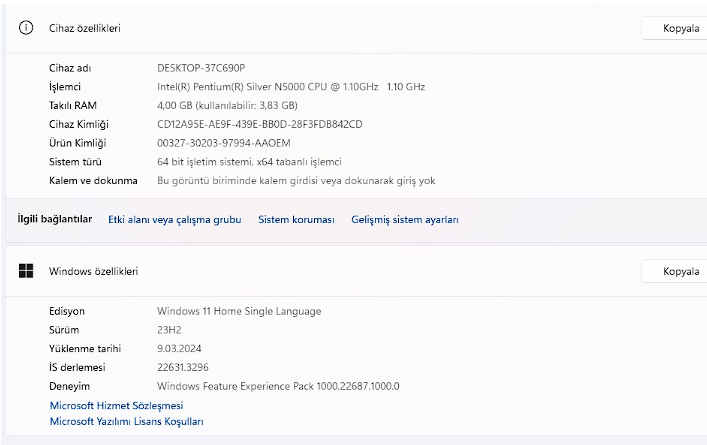The image size is (707, 445).
Task: Open Microsoft Yazılımı Lisans Koşulları link
Action: coord(126,421)
